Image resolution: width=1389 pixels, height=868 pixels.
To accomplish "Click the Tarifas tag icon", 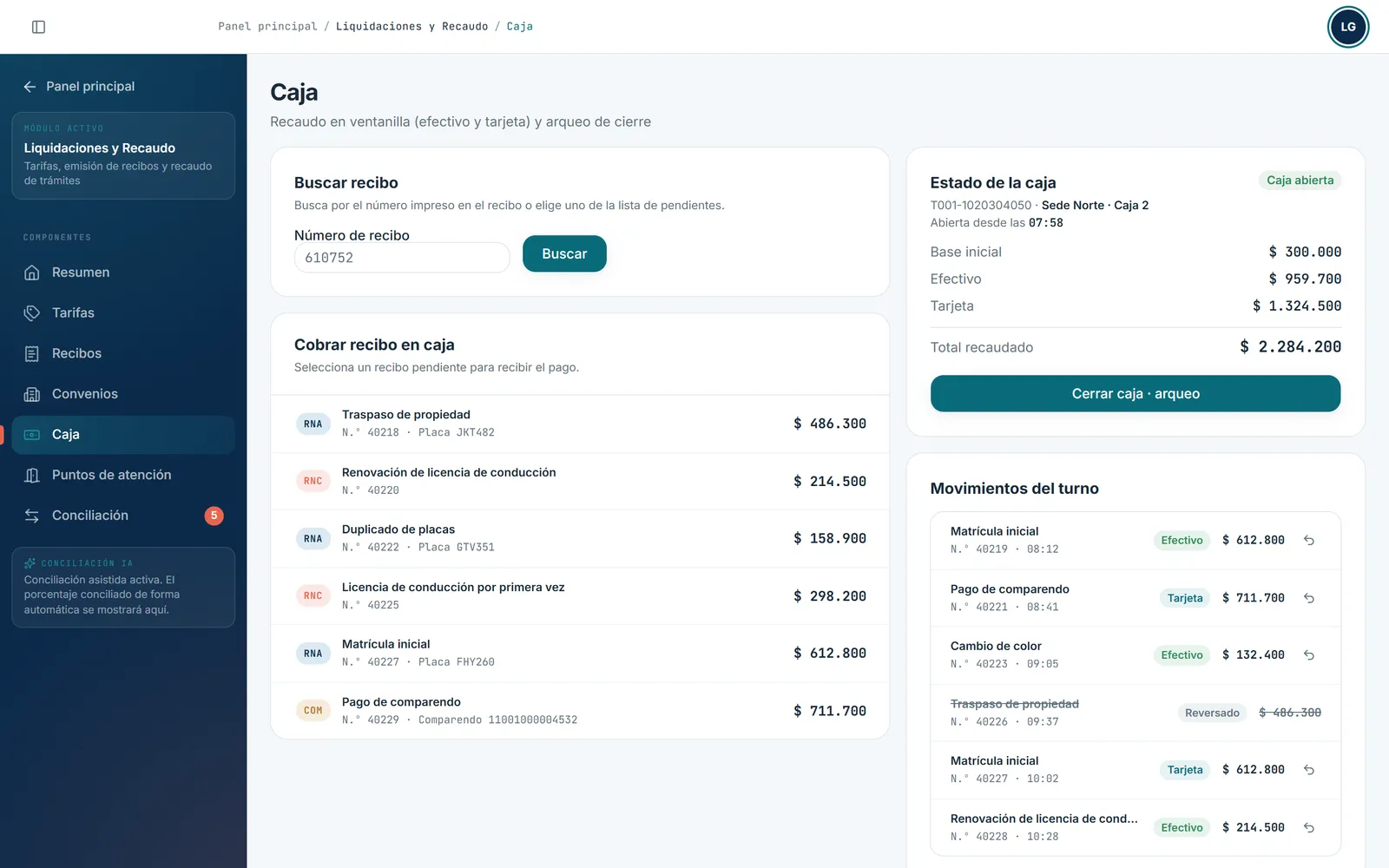I will 32,312.
